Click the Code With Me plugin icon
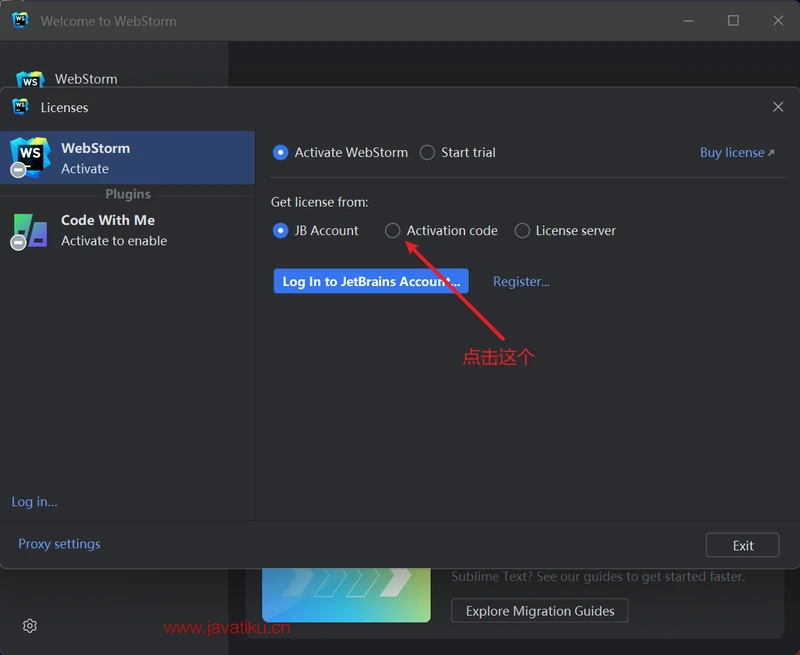 pos(29,229)
